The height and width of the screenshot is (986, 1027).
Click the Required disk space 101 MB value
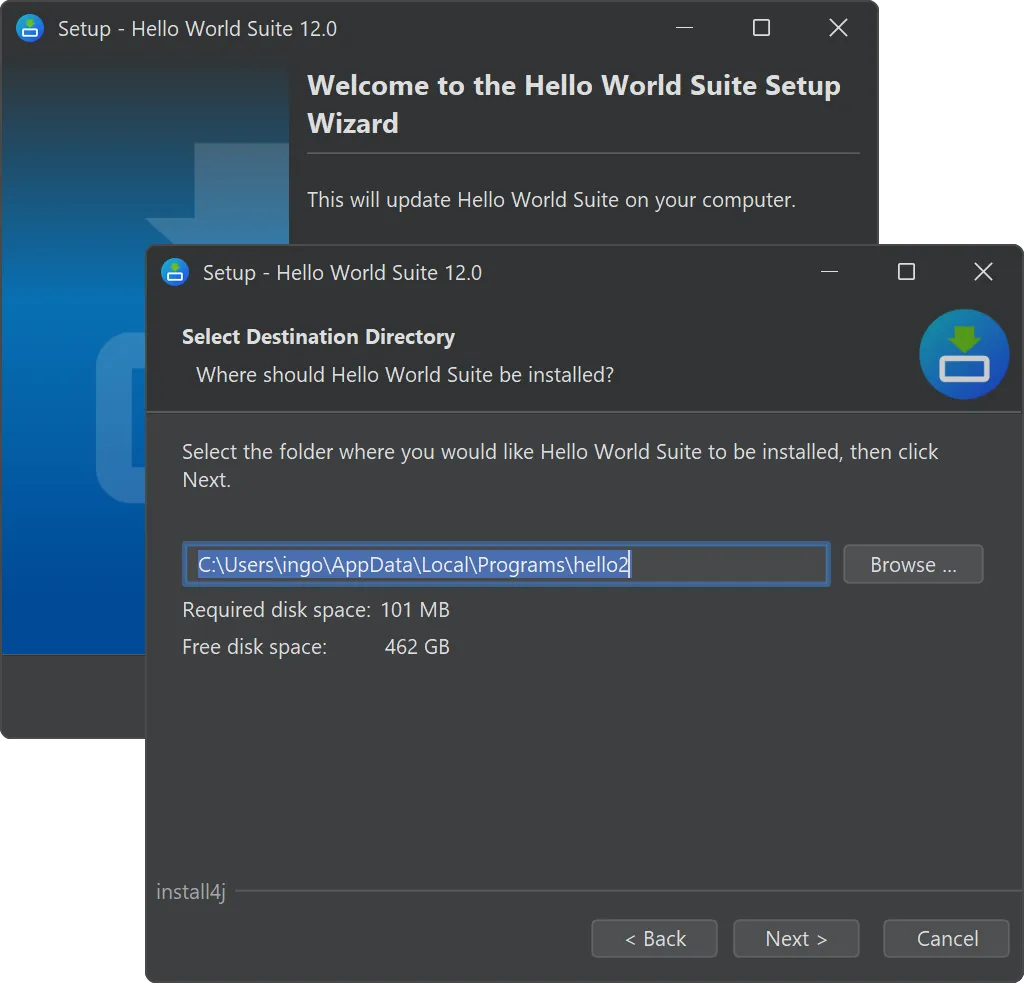[415, 609]
